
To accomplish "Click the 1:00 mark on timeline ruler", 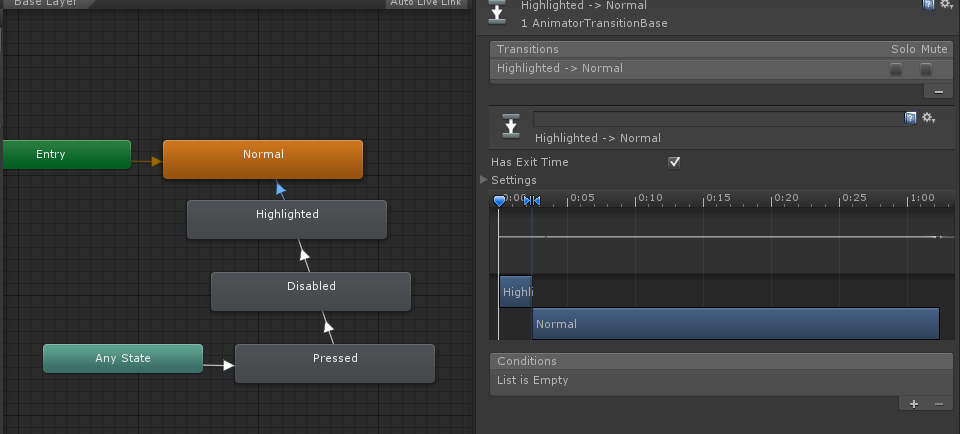I will pos(922,198).
